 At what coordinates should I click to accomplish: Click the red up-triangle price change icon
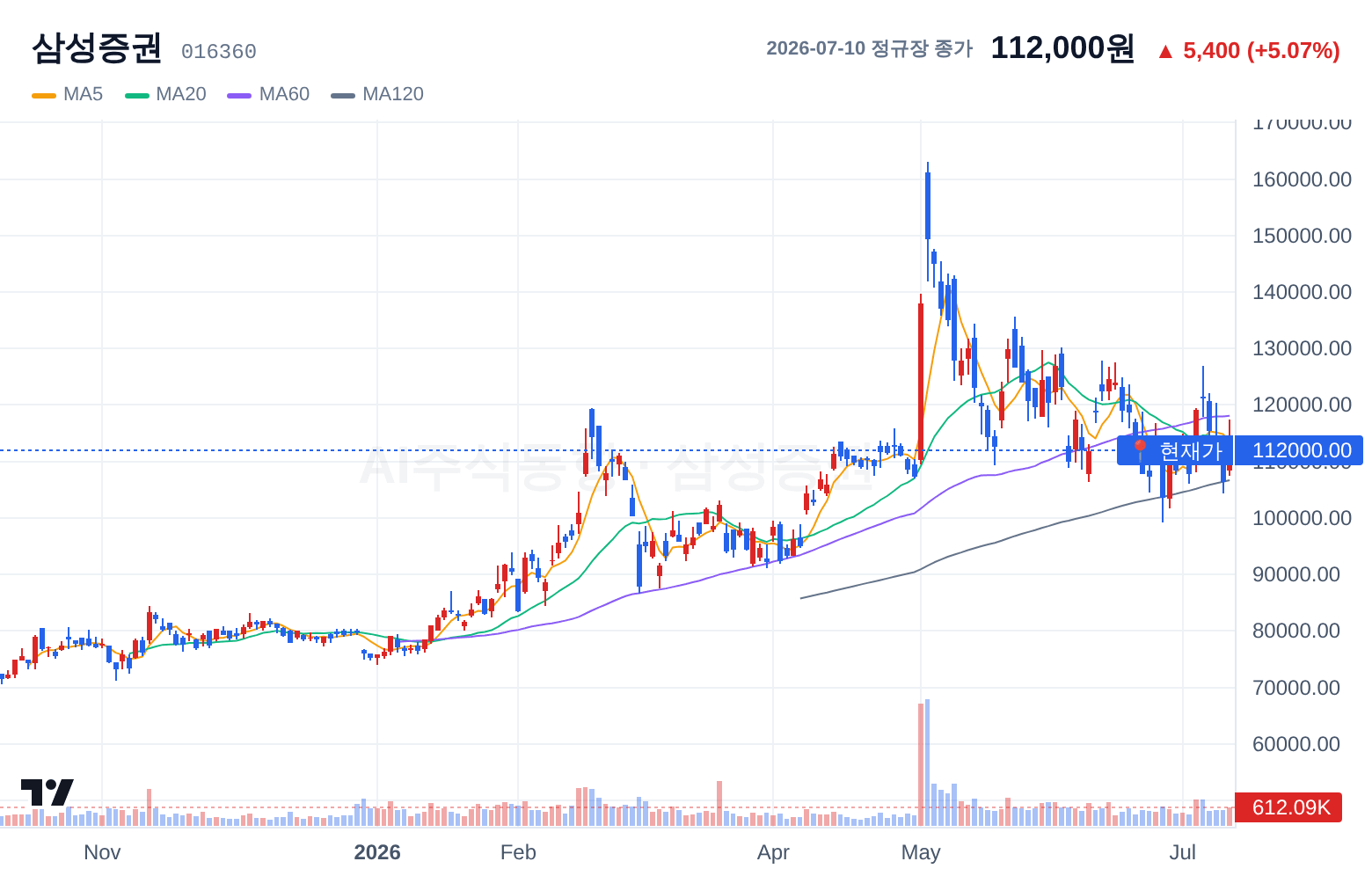click(x=1165, y=52)
